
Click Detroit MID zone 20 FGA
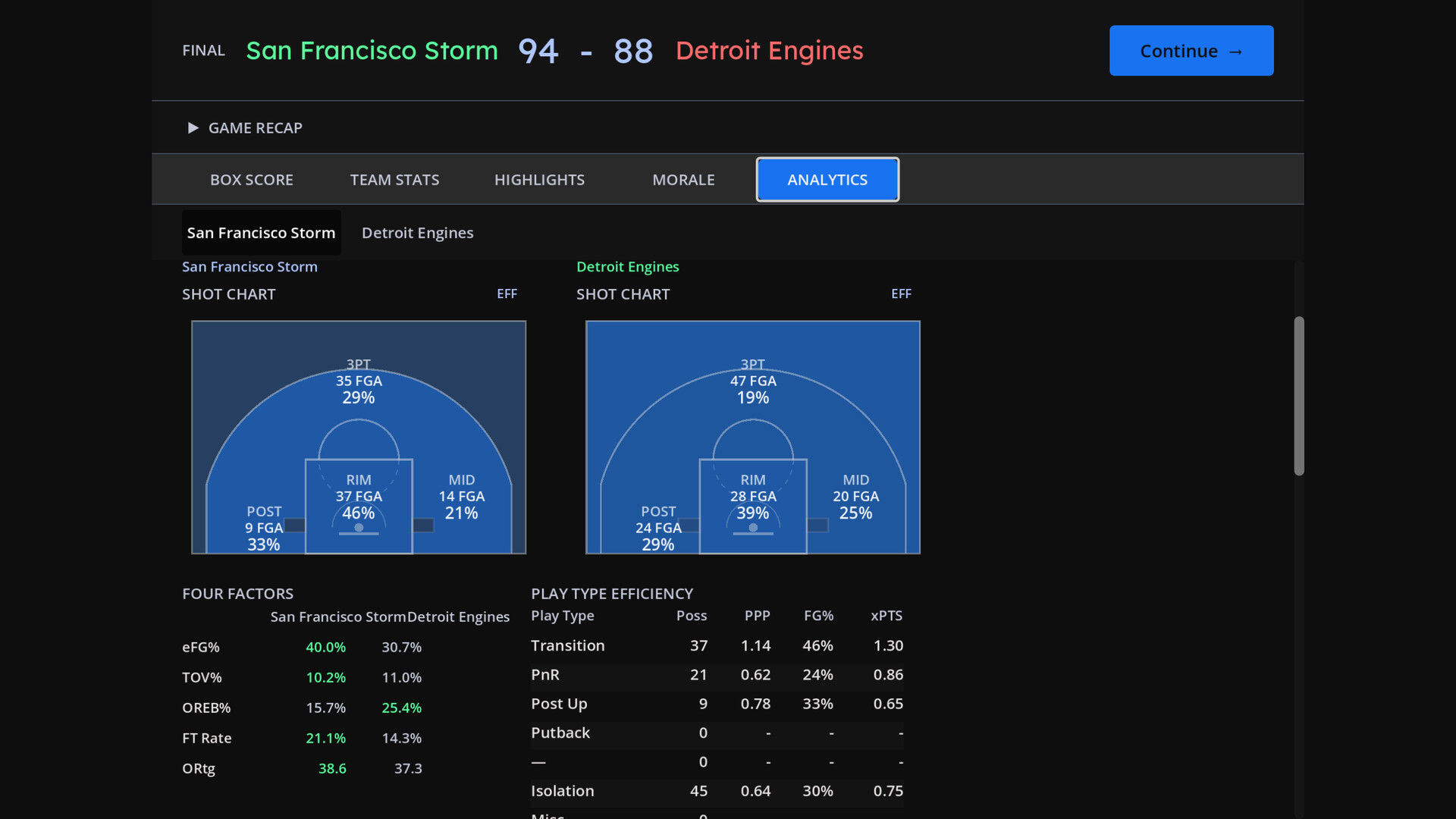(x=855, y=497)
